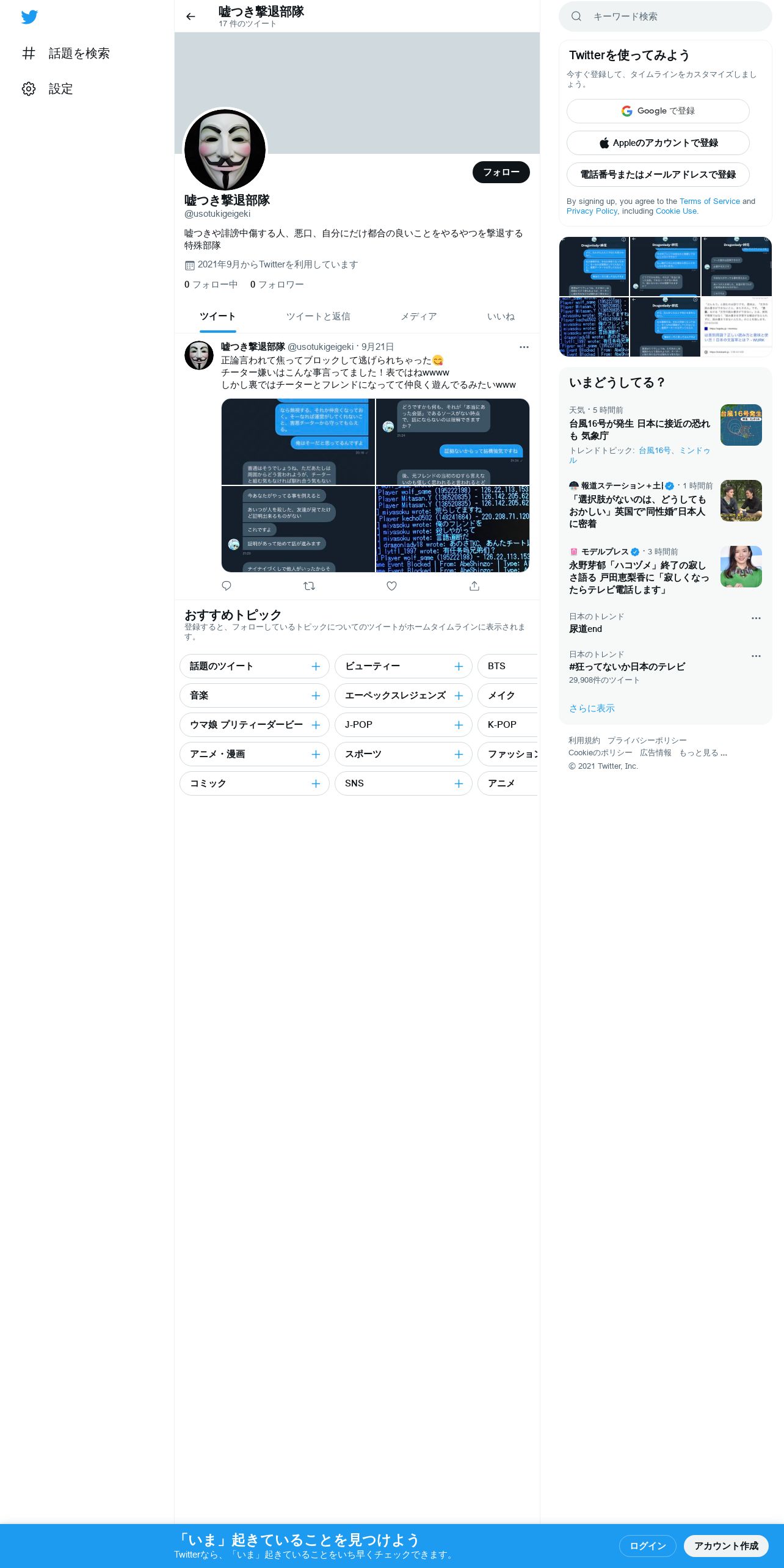The image size is (784, 1568).
Task: Click the Twitter bird logo
Action: 29,17
